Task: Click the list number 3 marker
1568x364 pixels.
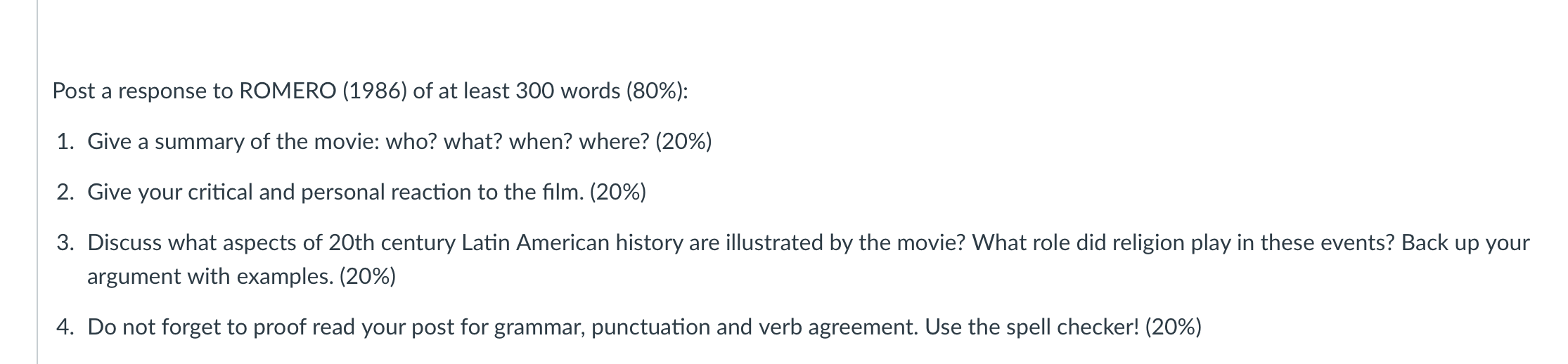Action: (66, 243)
